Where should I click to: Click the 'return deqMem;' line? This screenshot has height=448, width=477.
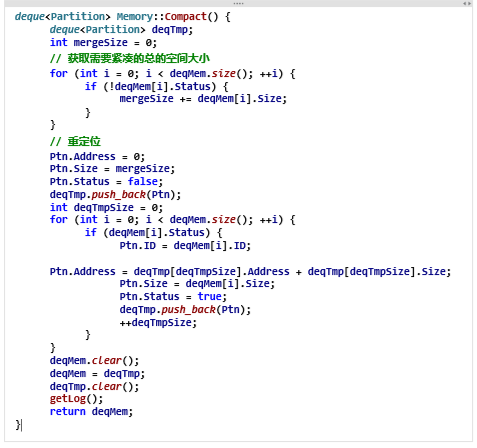click(91, 412)
